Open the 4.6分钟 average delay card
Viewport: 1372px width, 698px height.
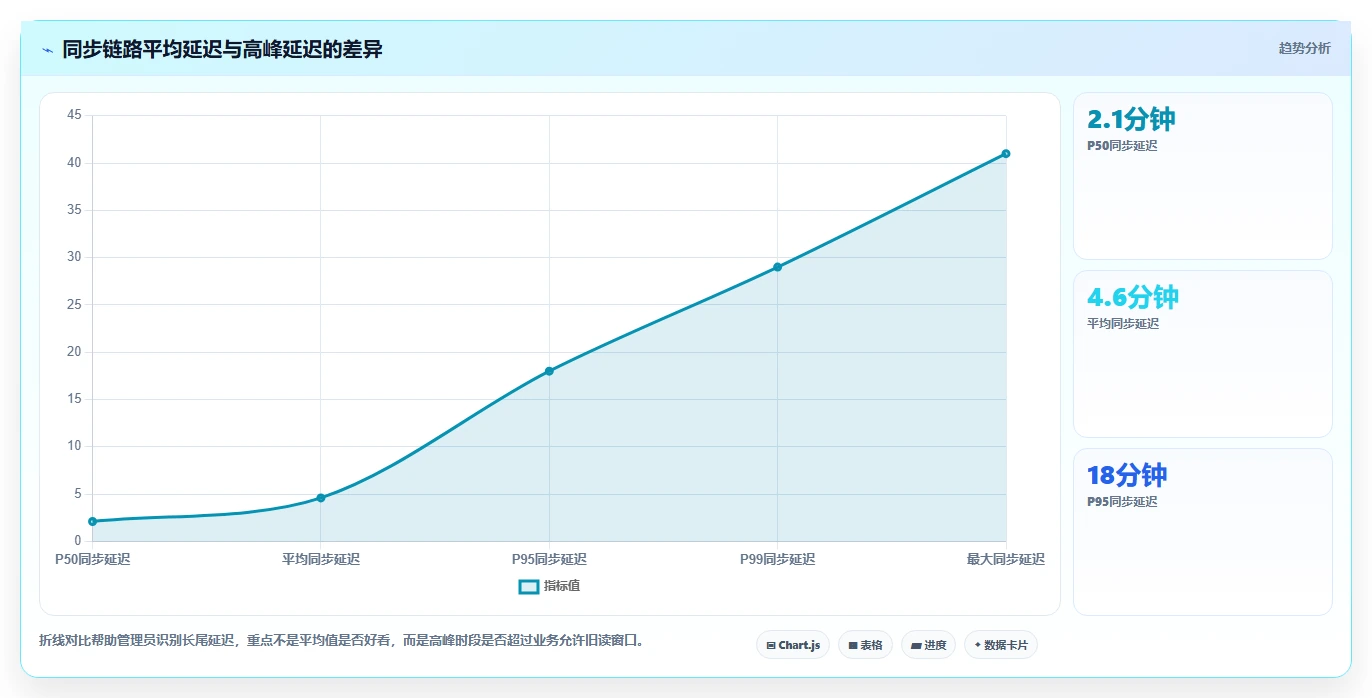tap(1202, 354)
